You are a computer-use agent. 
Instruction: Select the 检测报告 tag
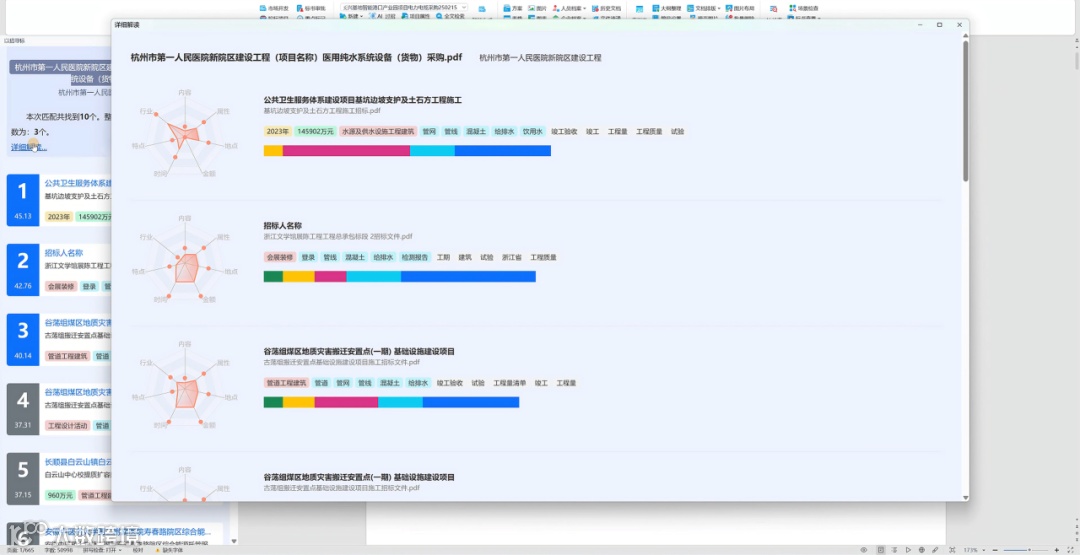(x=415, y=257)
